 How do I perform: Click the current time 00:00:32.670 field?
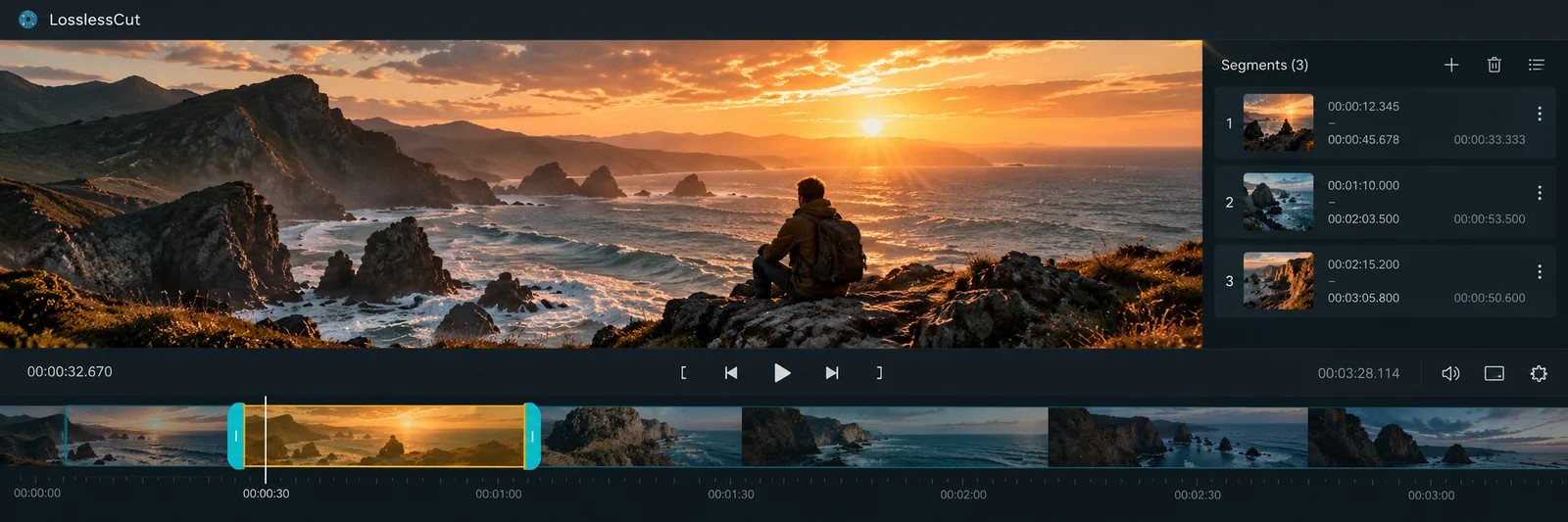(x=70, y=372)
